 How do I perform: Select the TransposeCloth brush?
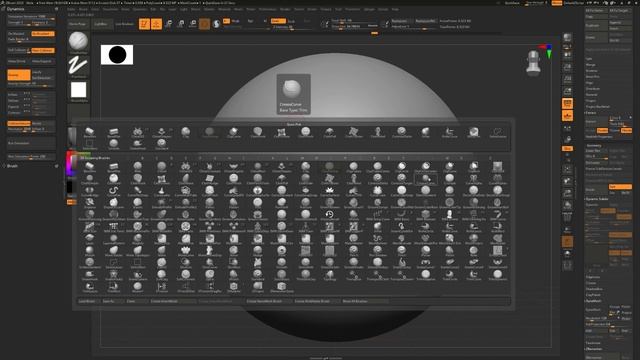pyautogui.click(x=378, y=275)
